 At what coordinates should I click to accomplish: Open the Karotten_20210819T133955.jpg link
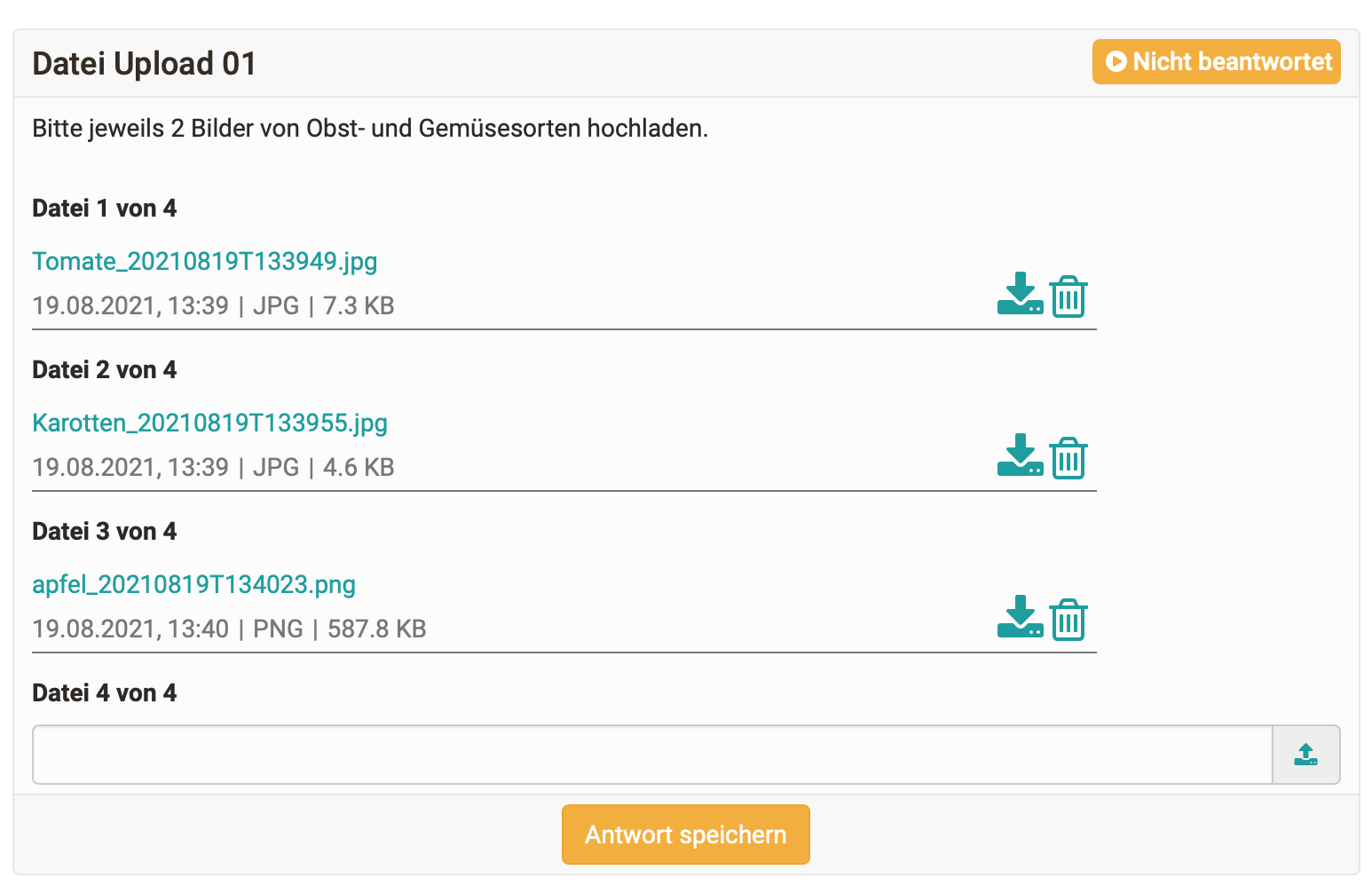210,423
